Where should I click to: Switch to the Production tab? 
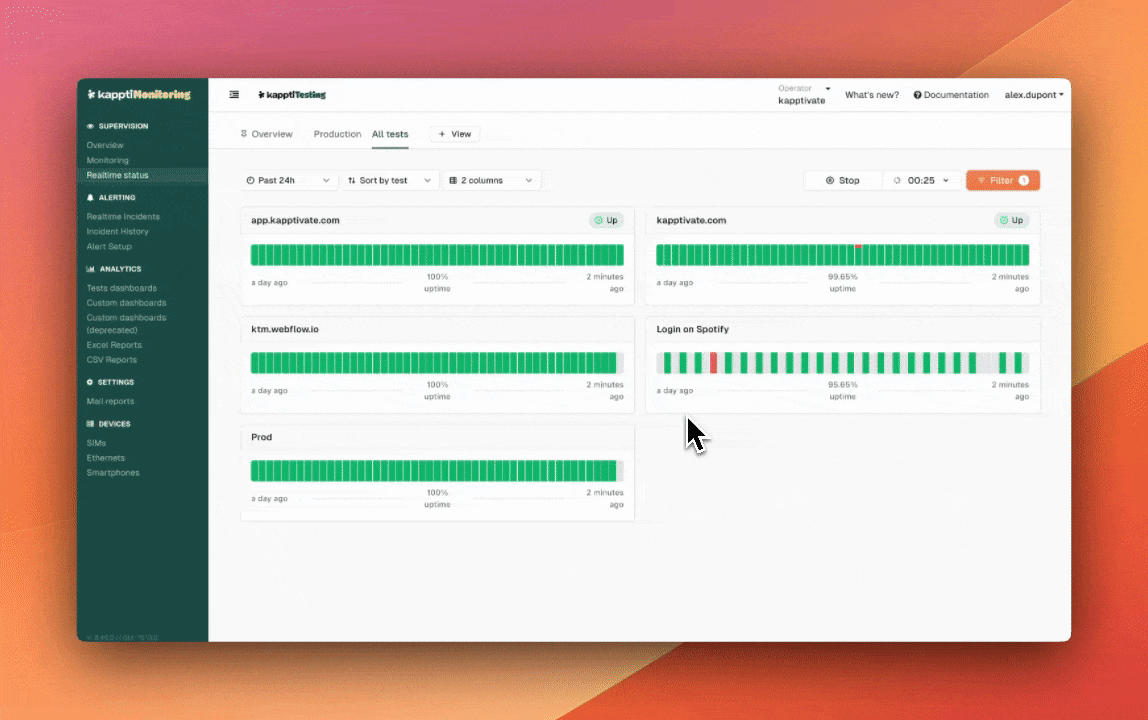pyautogui.click(x=337, y=134)
